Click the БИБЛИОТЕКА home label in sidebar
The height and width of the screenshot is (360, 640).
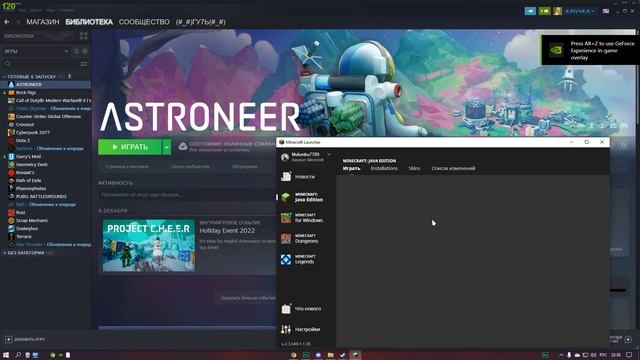(19, 36)
